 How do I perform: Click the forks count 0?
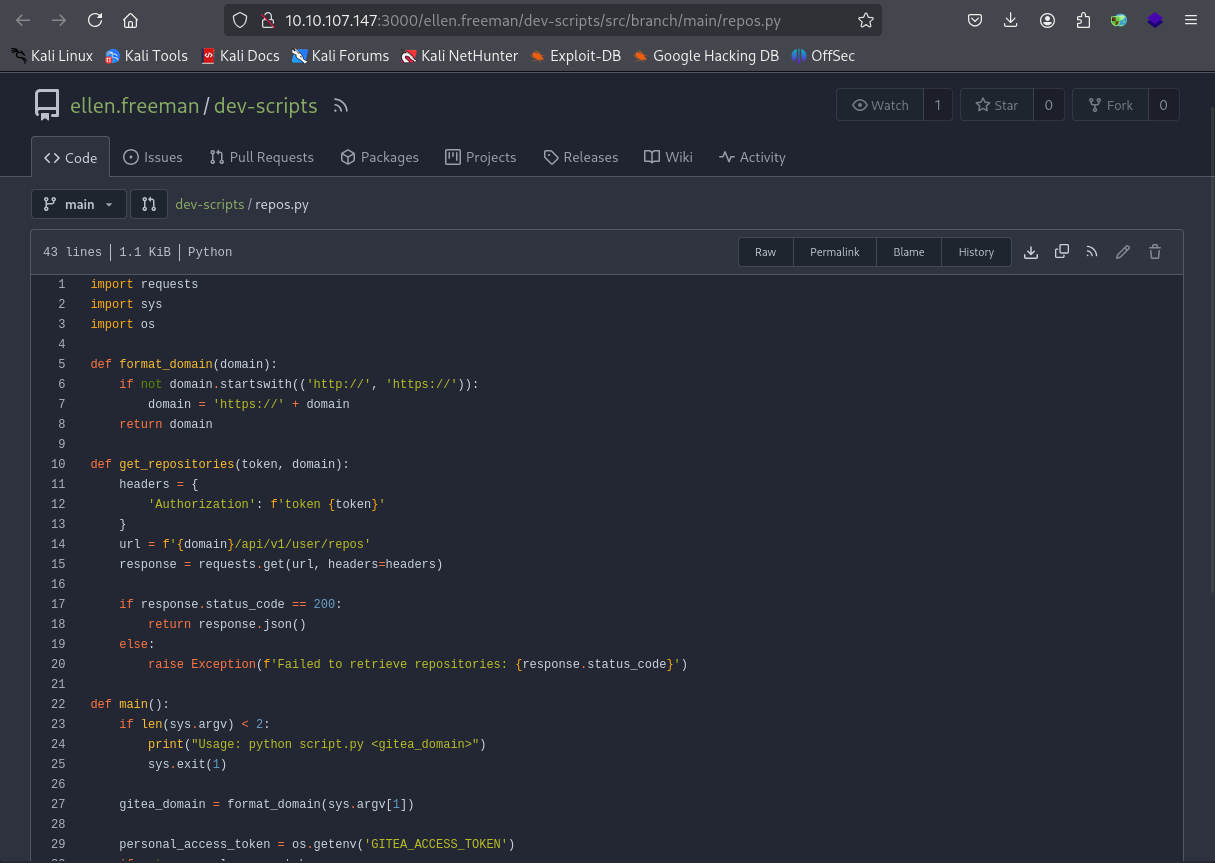tap(1163, 105)
